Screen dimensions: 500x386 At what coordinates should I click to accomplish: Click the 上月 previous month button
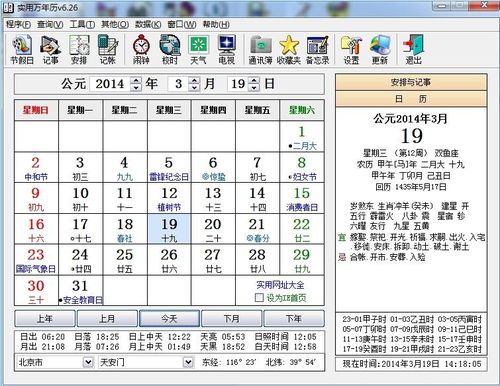coord(107,319)
